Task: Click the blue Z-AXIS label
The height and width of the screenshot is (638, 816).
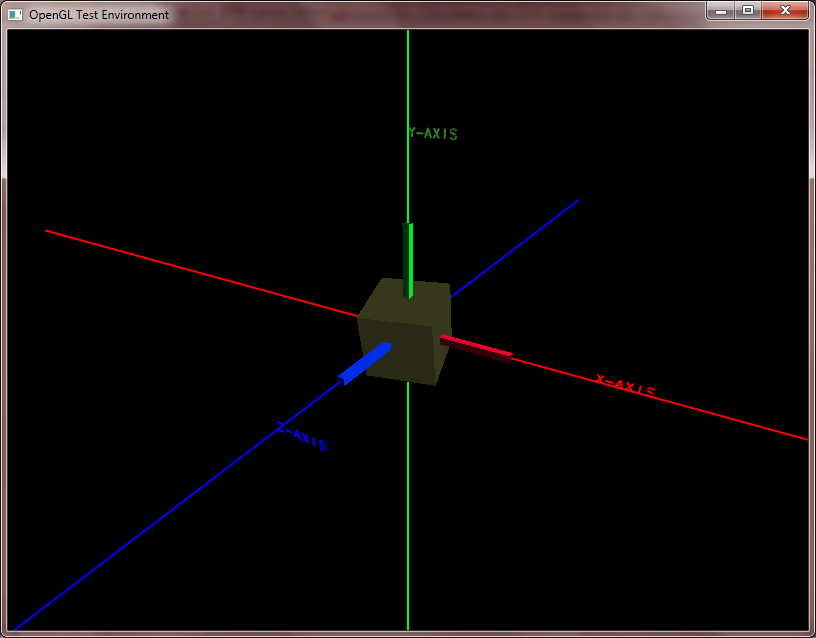Action: click(x=300, y=437)
